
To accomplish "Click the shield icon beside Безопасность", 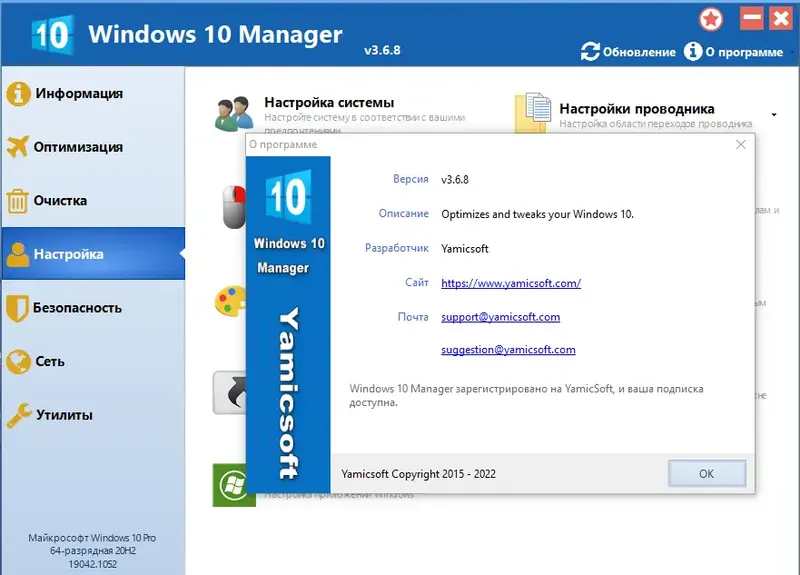I will 17,308.
